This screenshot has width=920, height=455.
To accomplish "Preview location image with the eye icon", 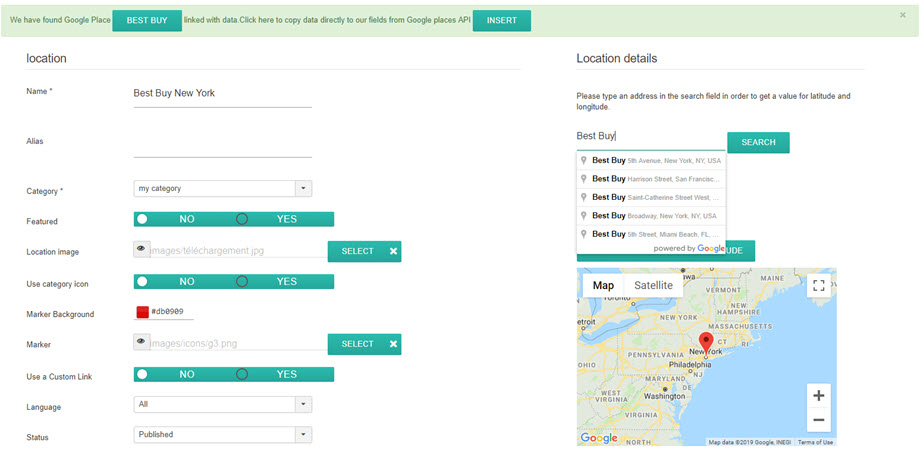I will [141, 250].
